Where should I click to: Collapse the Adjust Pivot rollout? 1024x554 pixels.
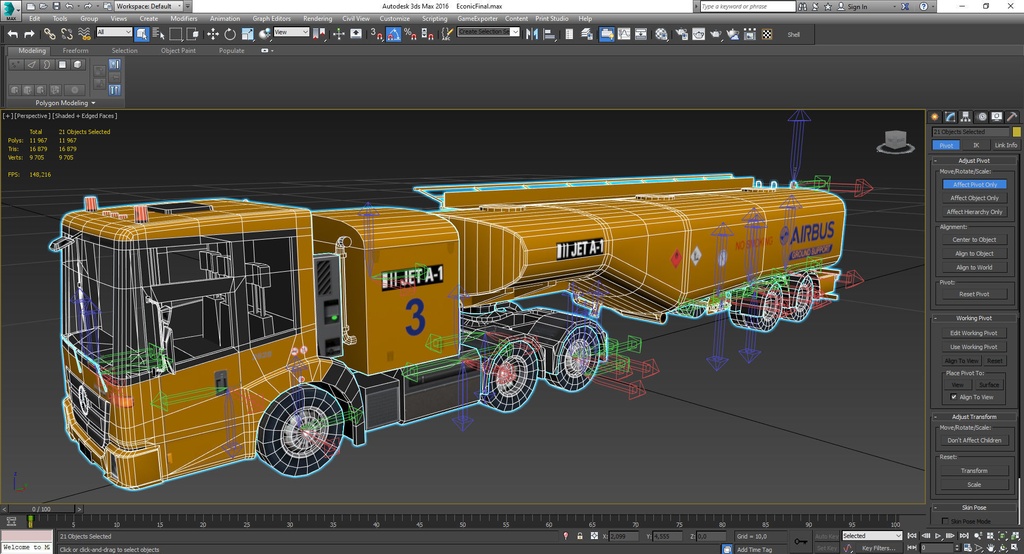click(974, 160)
